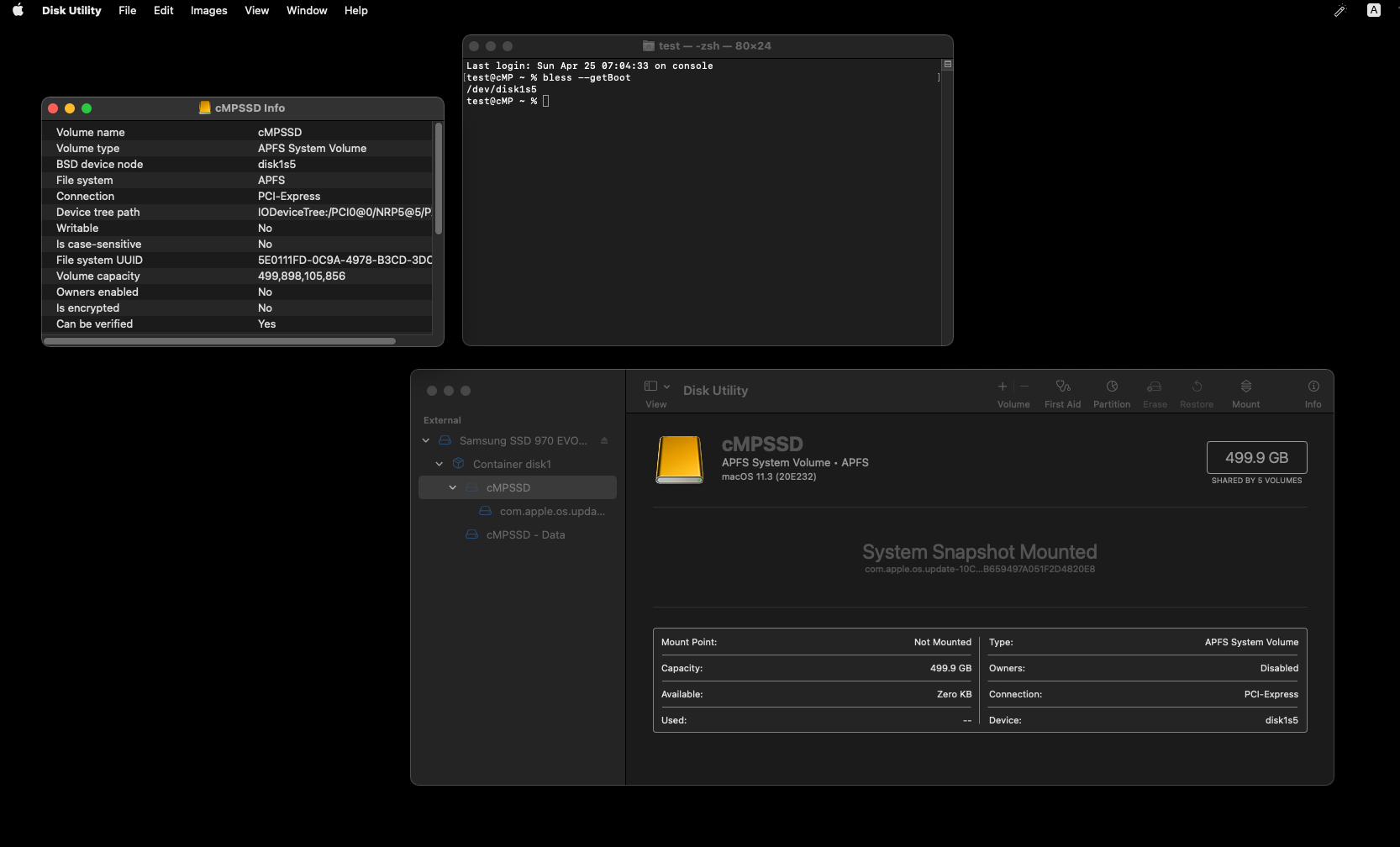Collapse the Samsung SSD 970 EVO tree
1400x847 pixels.
[x=426, y=441]
